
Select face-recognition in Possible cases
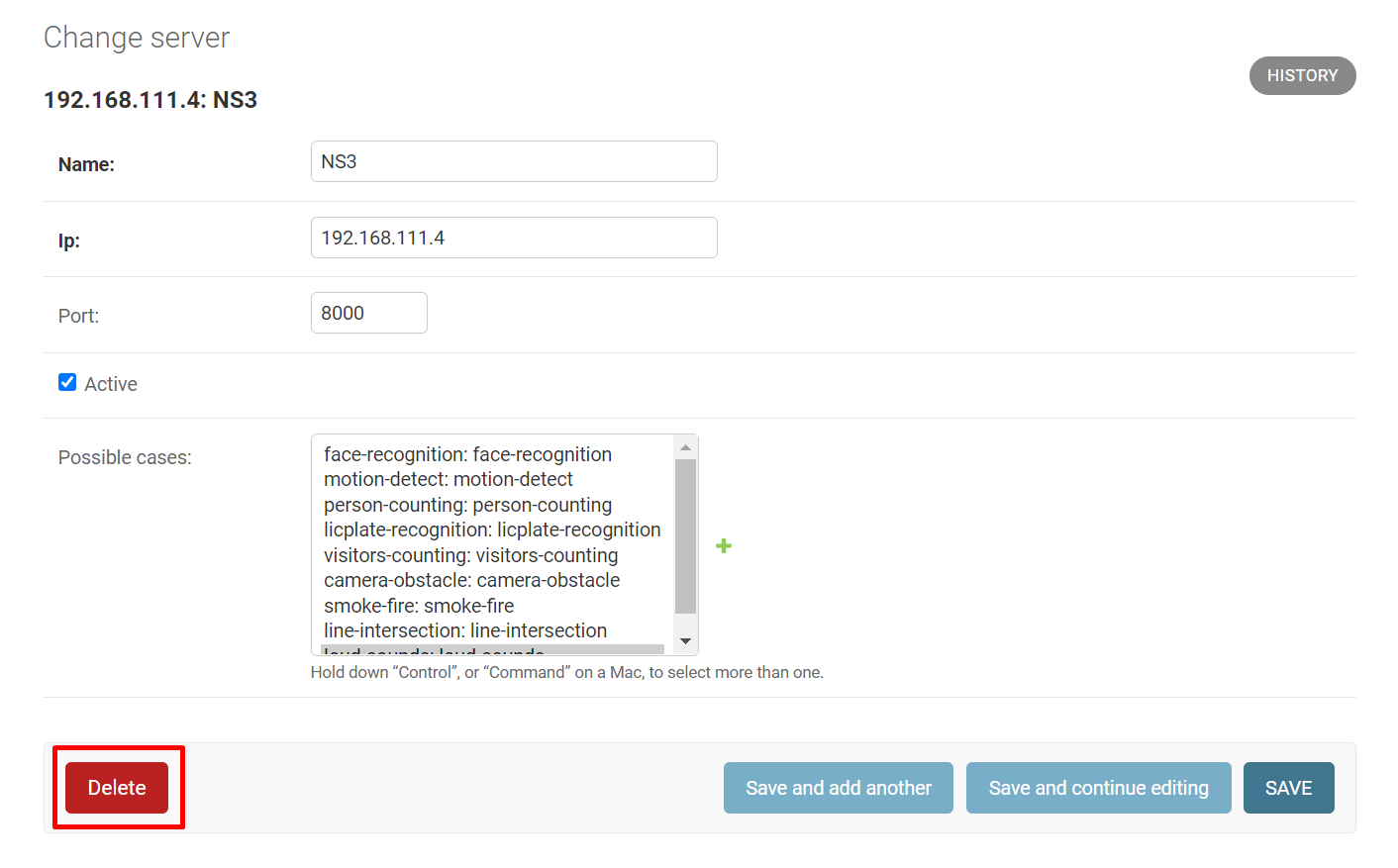tap(467, 454)
